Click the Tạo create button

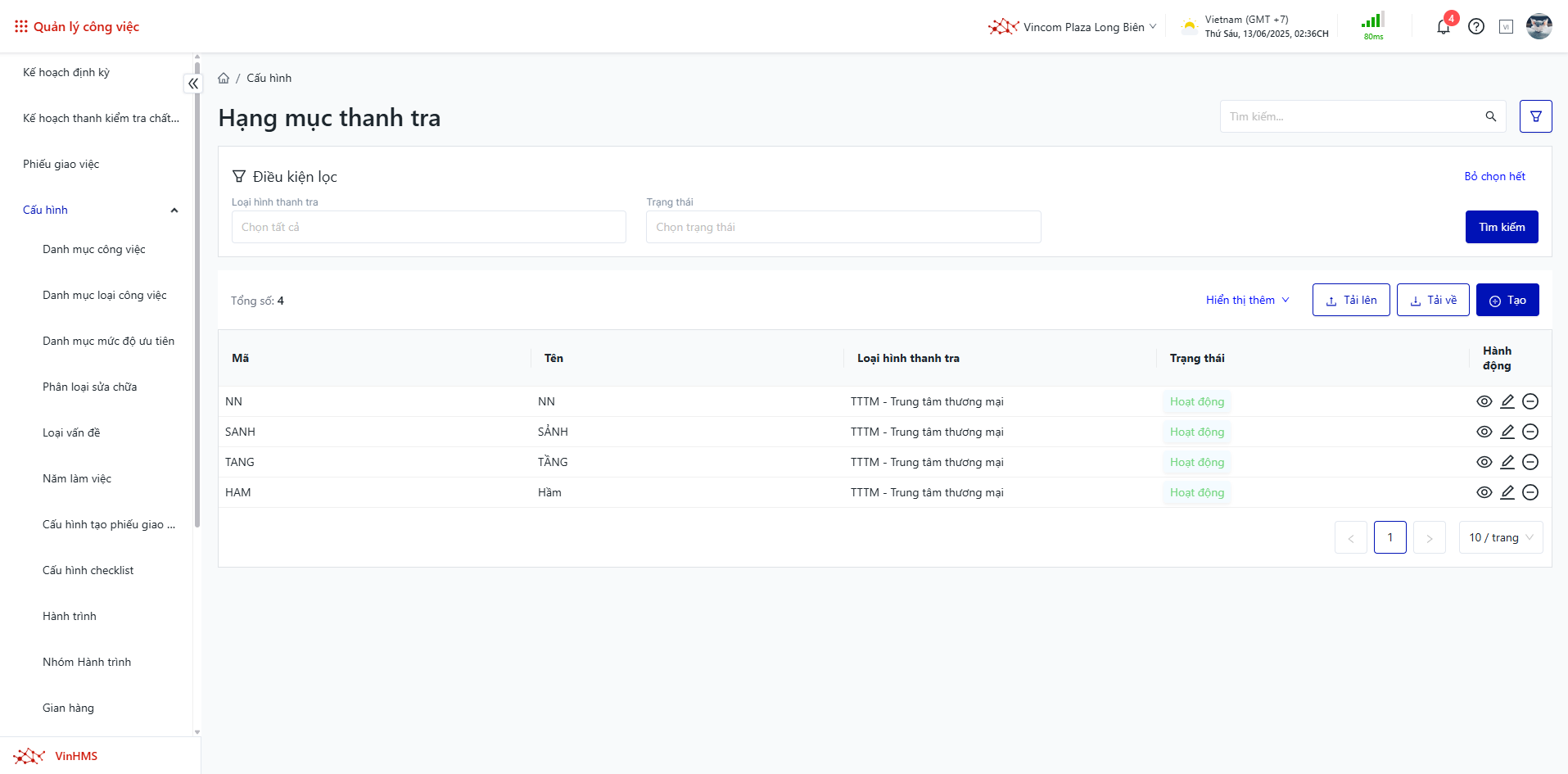1507,301
